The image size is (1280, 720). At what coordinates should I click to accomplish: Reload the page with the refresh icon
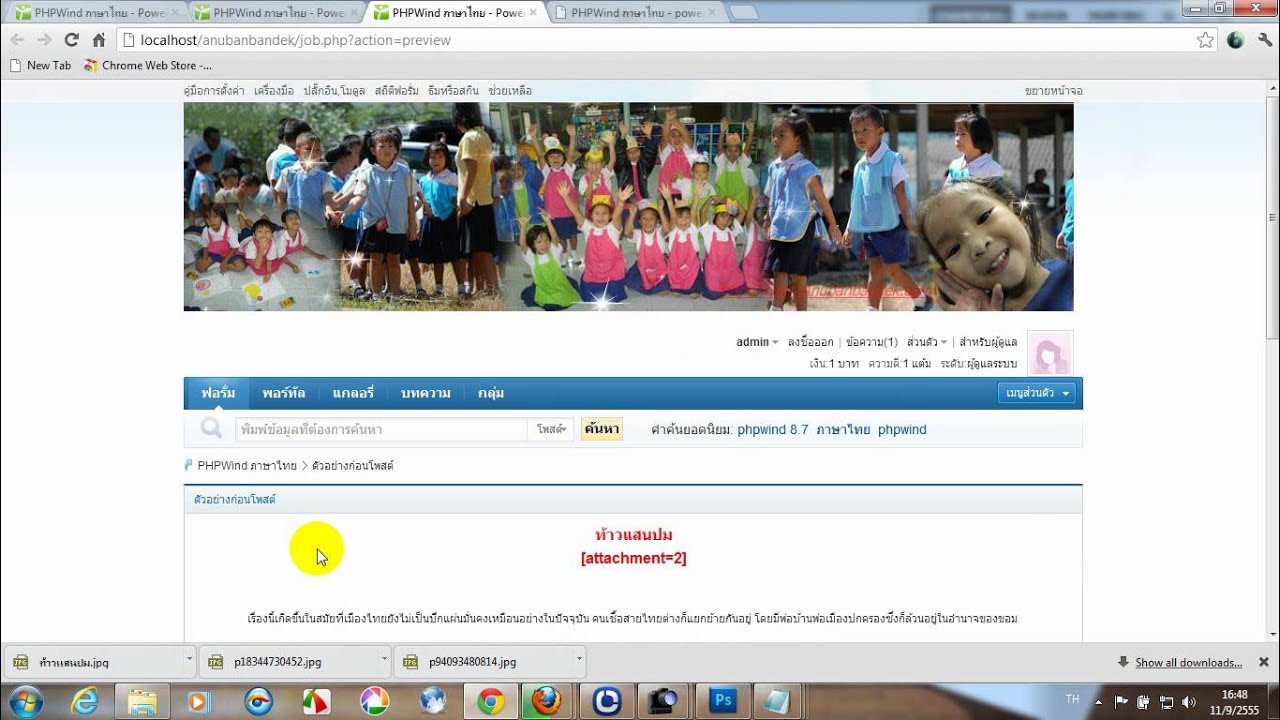pyautogui.click(x=71, y=40)
